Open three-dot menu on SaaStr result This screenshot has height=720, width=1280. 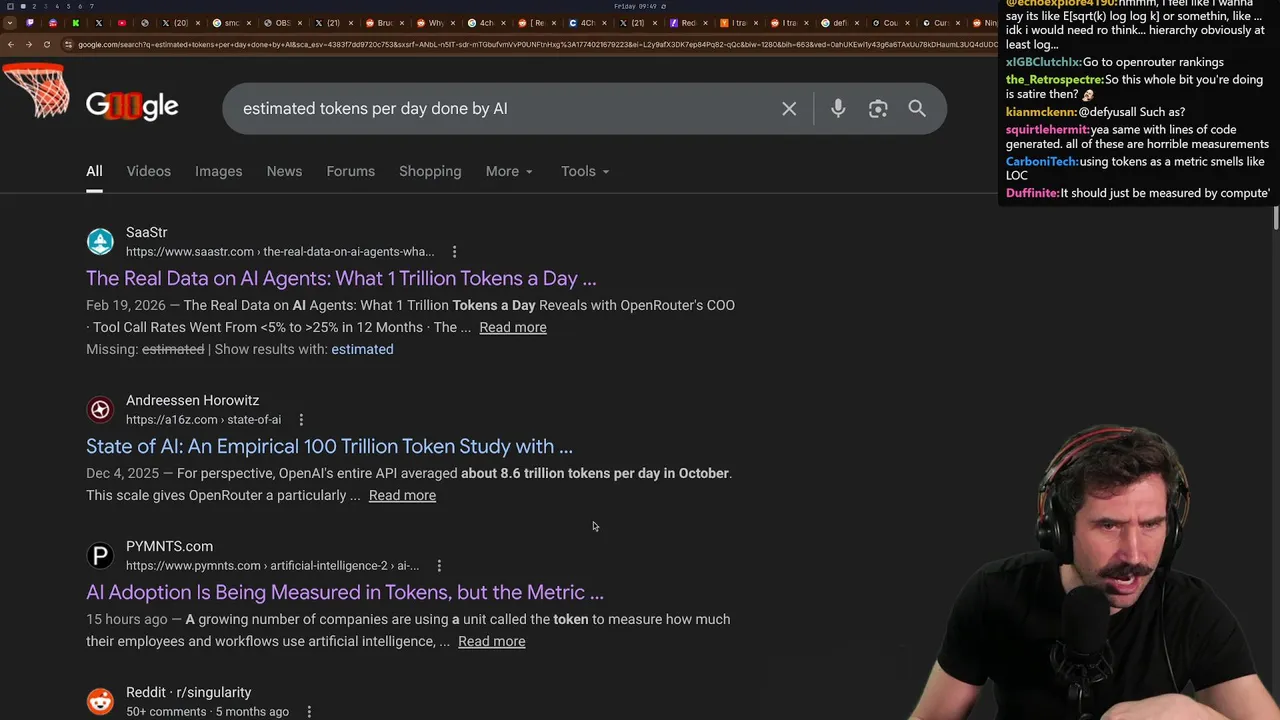[454, 252]
